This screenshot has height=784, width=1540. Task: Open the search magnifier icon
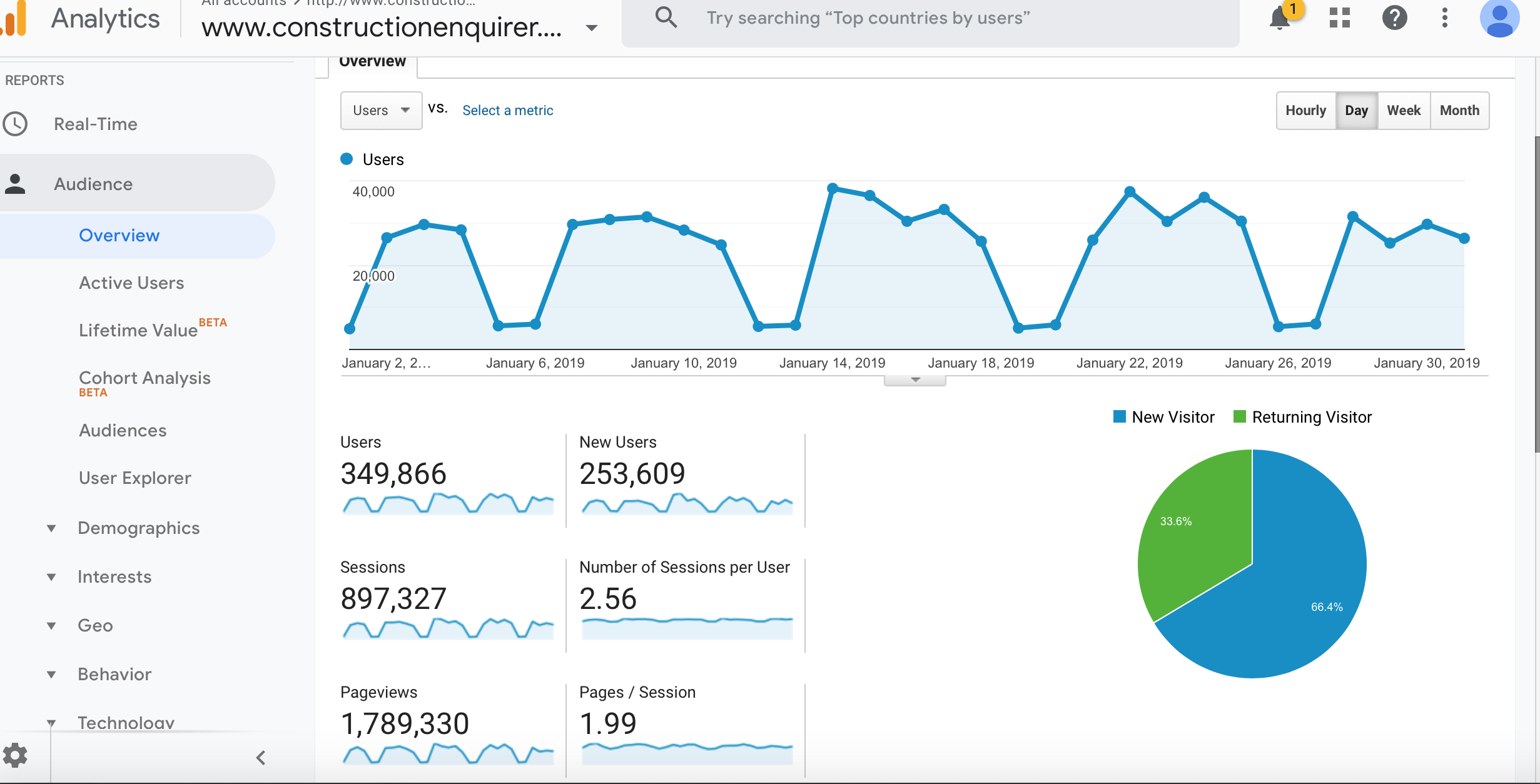(x=666, y=18)
